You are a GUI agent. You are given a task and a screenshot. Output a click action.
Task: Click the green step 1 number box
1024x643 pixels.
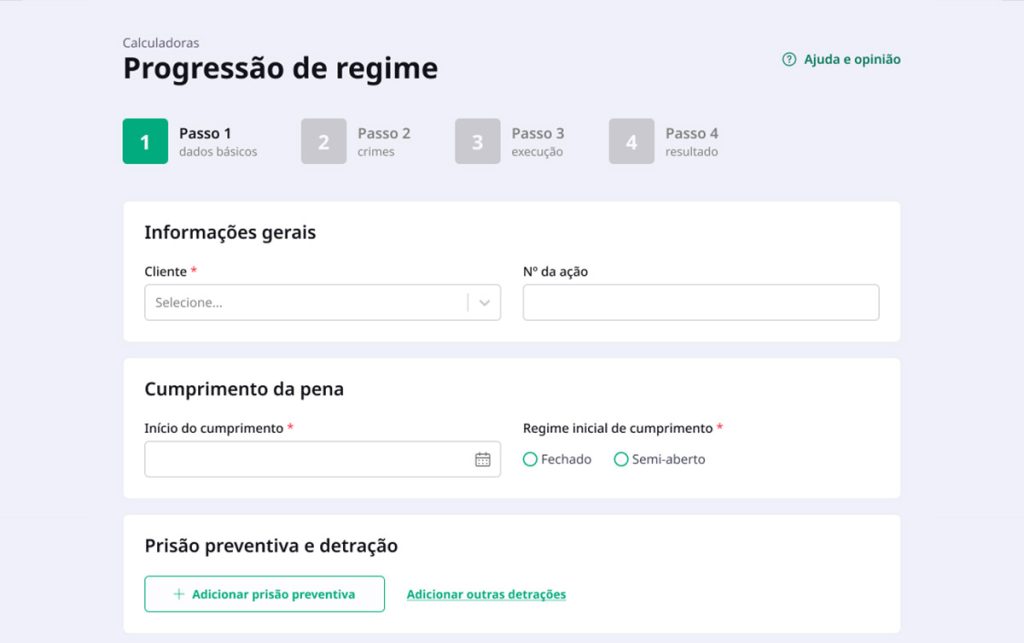(x=145, y=142)
